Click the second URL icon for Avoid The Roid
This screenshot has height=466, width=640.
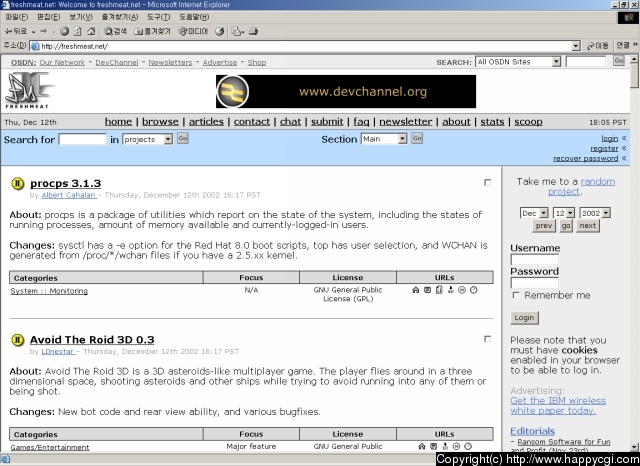[x=433, y=446]
